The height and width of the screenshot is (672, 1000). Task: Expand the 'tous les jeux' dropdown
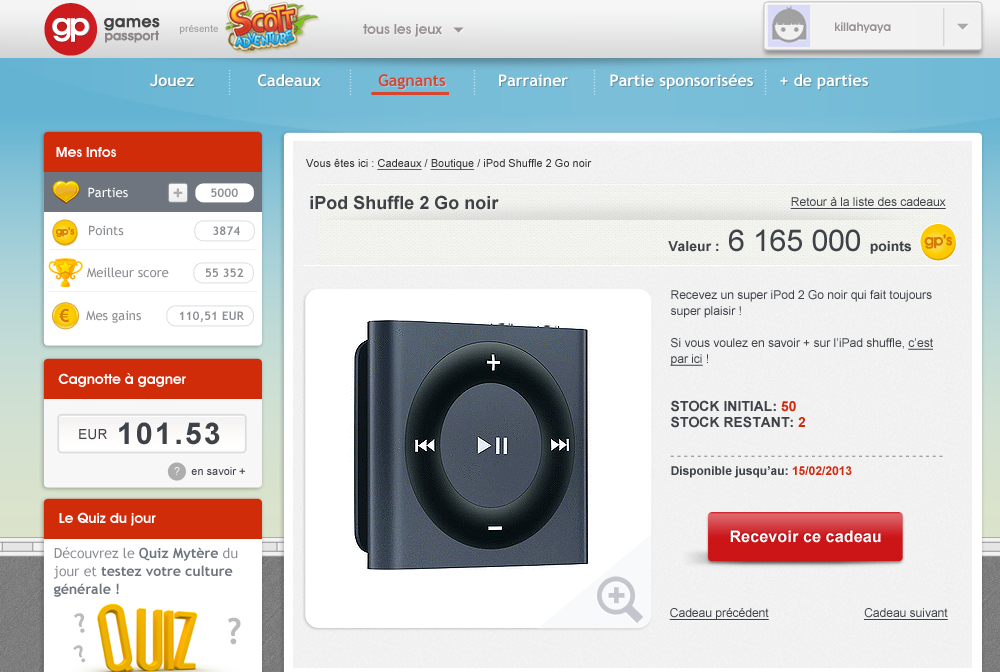point(413,29)
